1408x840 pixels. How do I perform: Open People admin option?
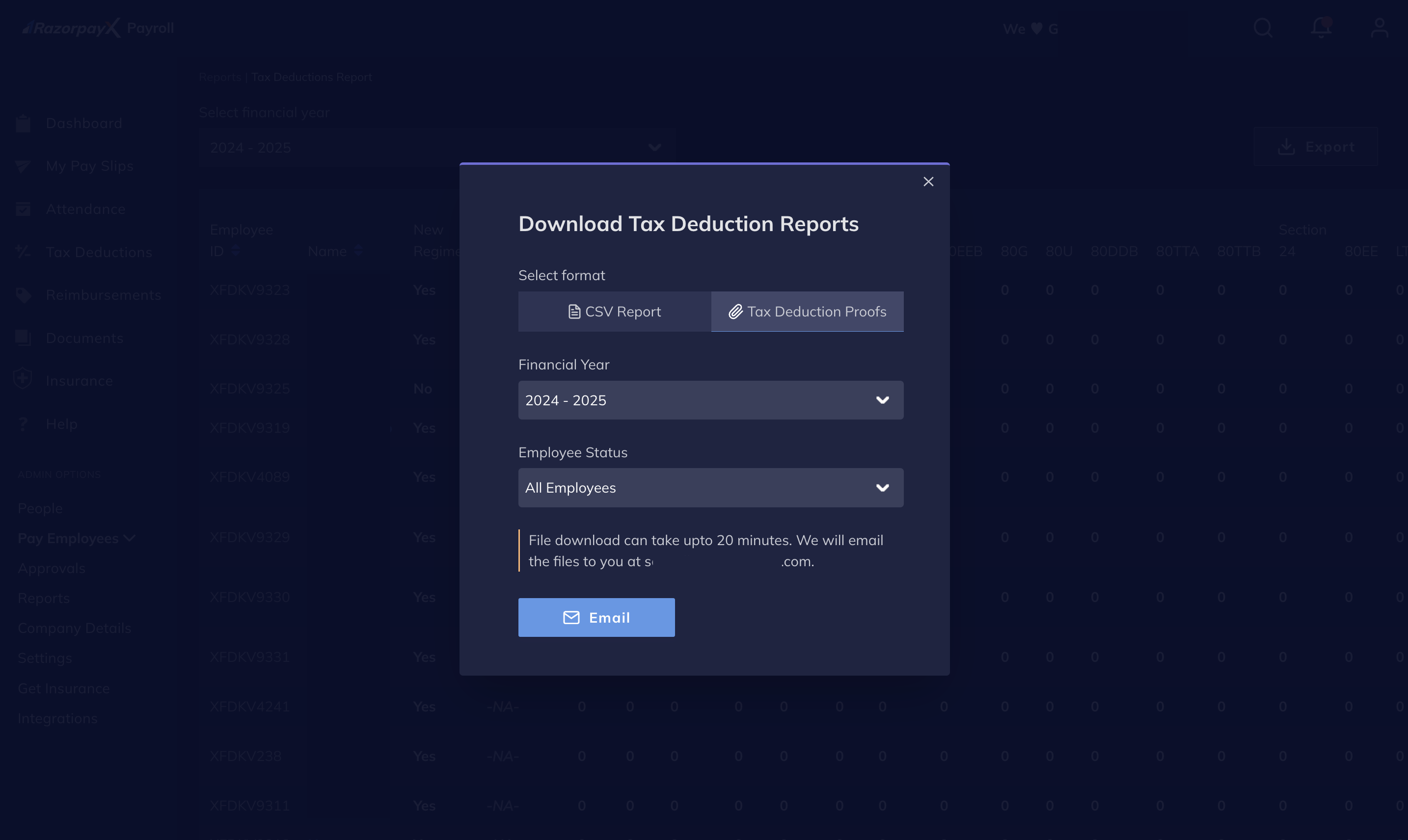coord(40,508)
